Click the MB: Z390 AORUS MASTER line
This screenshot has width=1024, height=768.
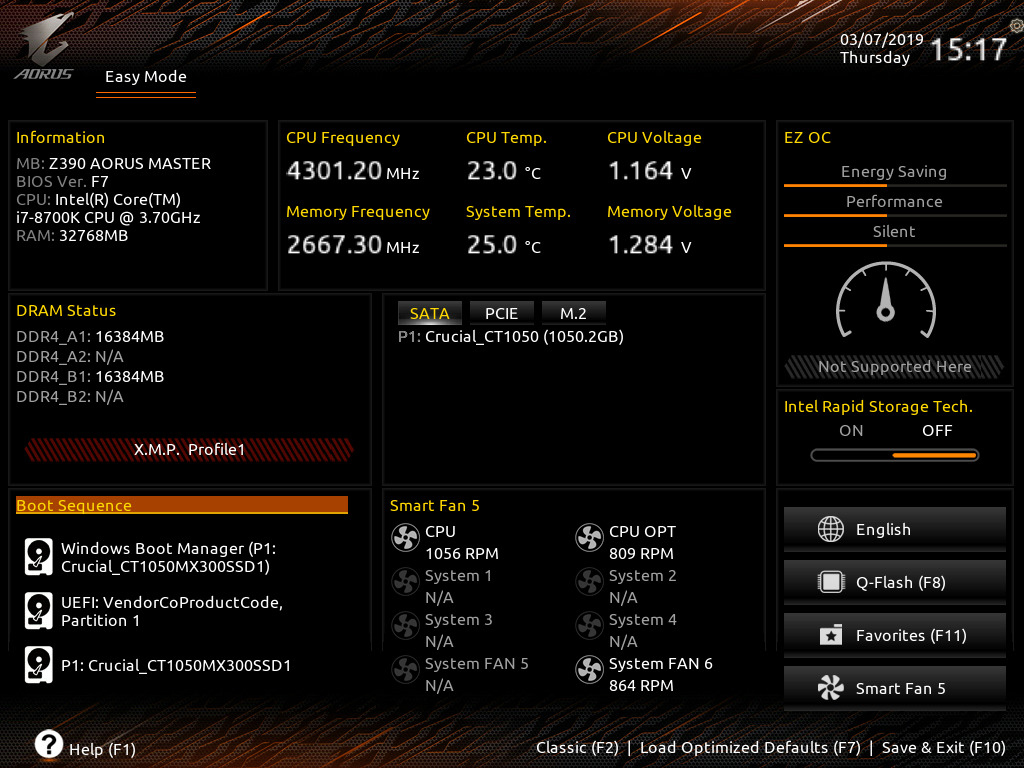114,163
